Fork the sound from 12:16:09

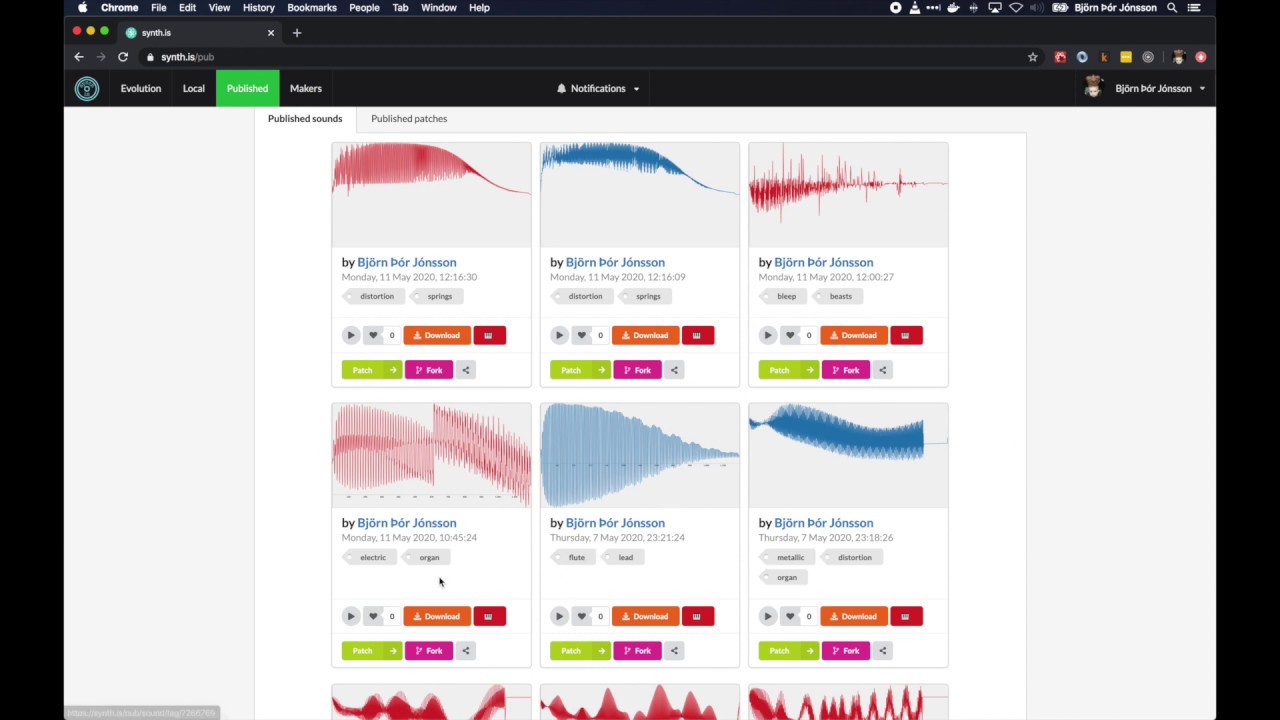click(637, 370)
